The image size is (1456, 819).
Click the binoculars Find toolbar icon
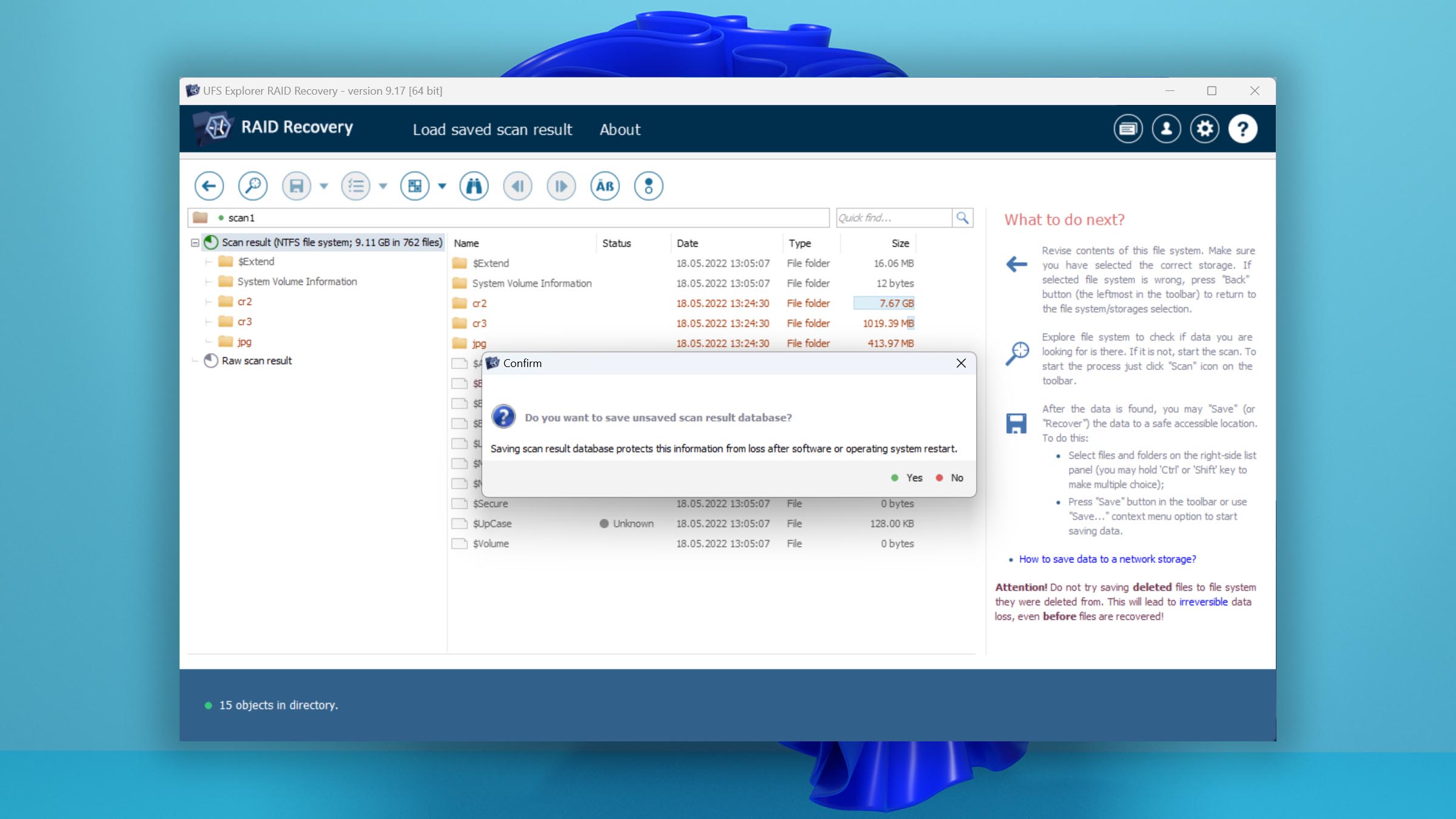tap(474, 186)
